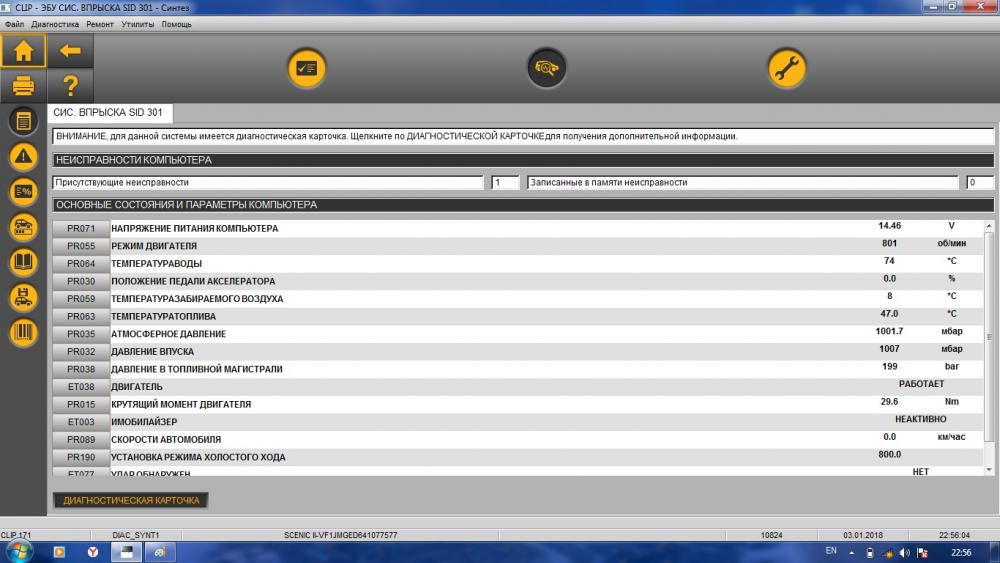Open the sidebar warning triangle icon
This screenshot has height=563, width=1000.
point(24,156)
